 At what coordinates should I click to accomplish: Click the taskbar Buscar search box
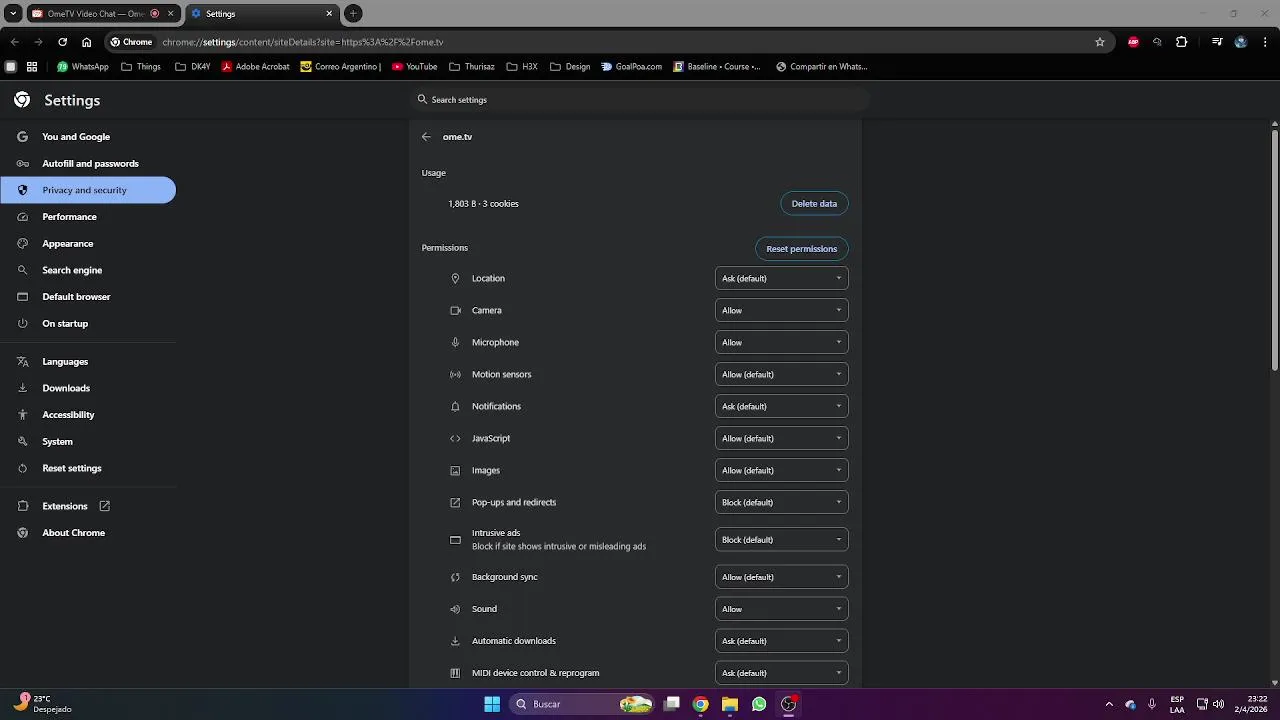pyautogui.click(x=583, y=704)
